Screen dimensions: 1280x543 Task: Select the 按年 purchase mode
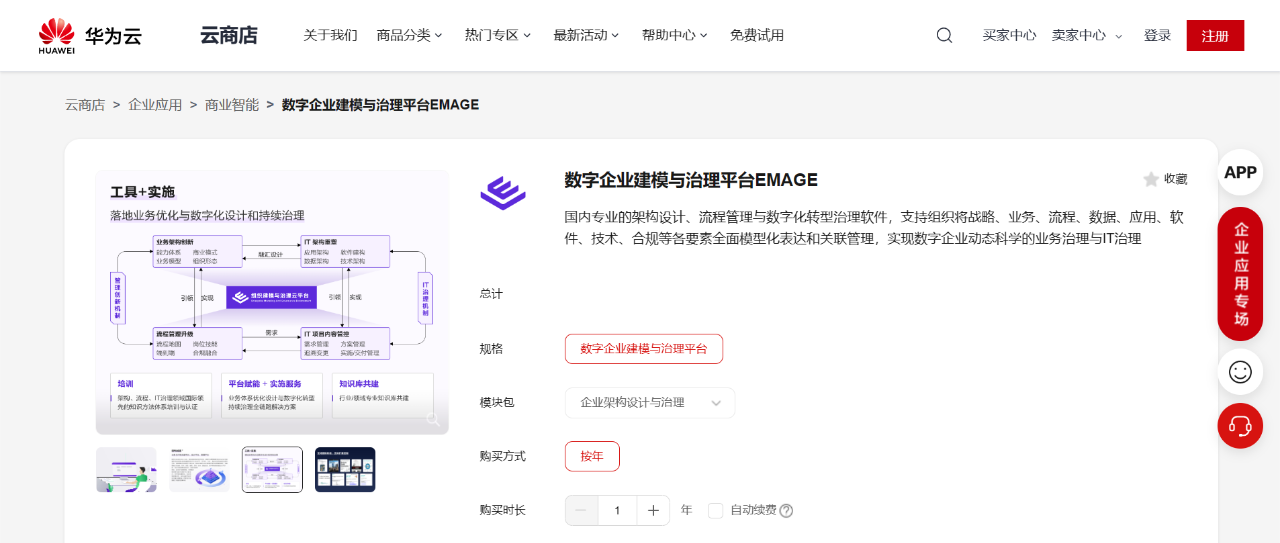(x=592, y=456)
